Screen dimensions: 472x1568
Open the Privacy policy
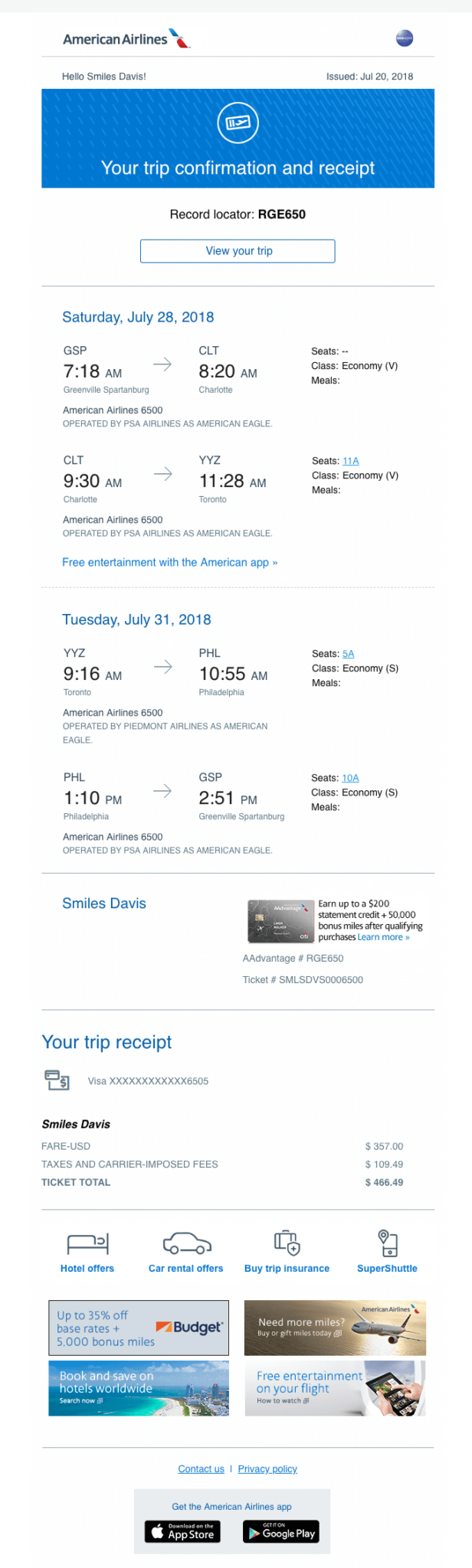point(267,1468)
